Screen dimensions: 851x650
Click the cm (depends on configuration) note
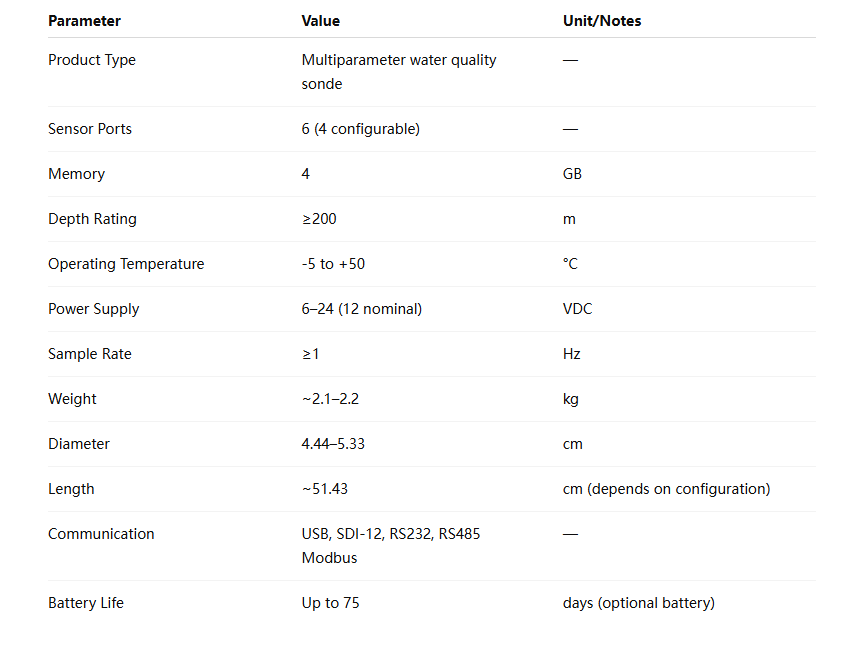(666, 489)
